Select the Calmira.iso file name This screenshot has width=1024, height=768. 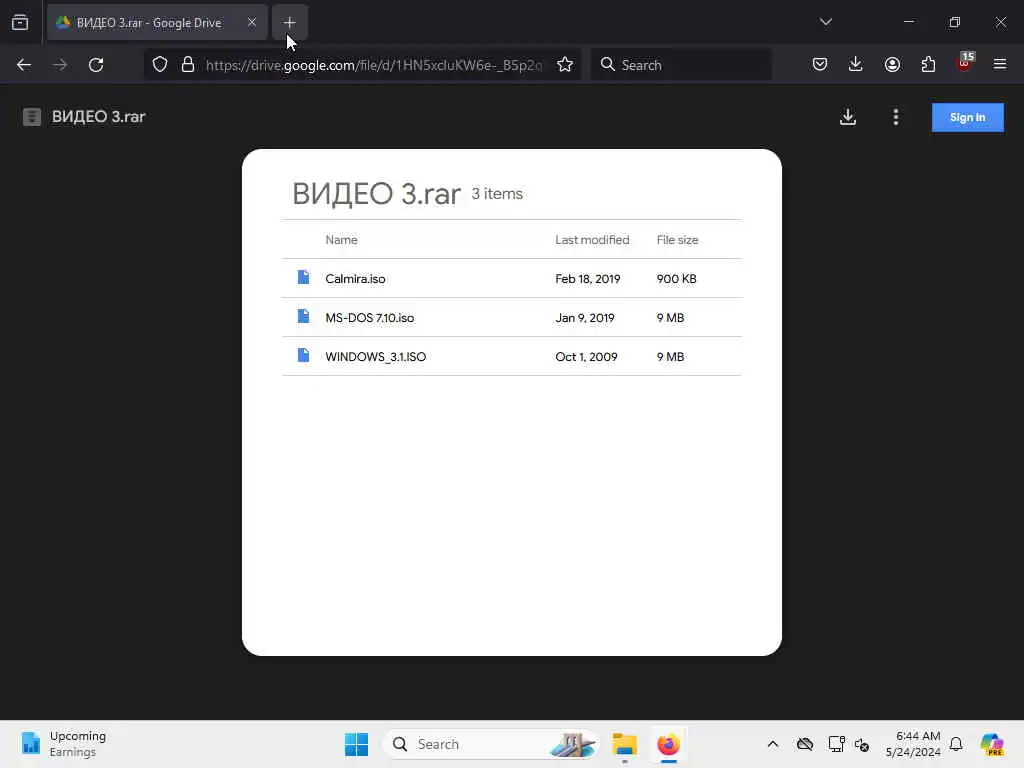point(355,279)
